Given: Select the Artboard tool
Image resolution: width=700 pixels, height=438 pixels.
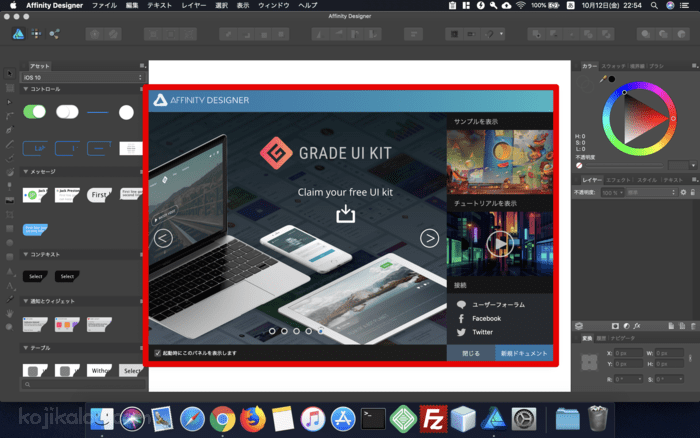Looking at the screenshot, I should coord(9,88).
